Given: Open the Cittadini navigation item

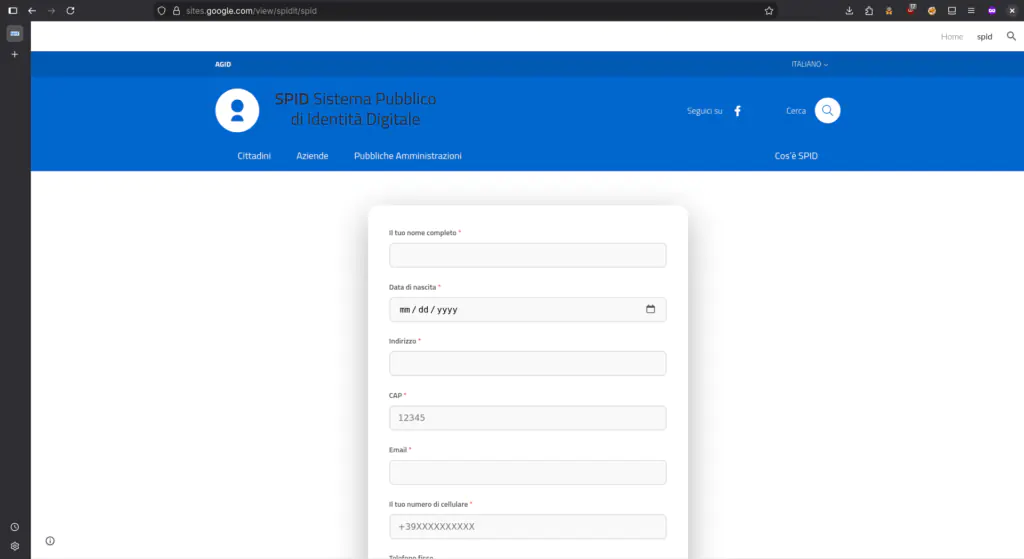Looking at the screenshot, I should point(254,156).
